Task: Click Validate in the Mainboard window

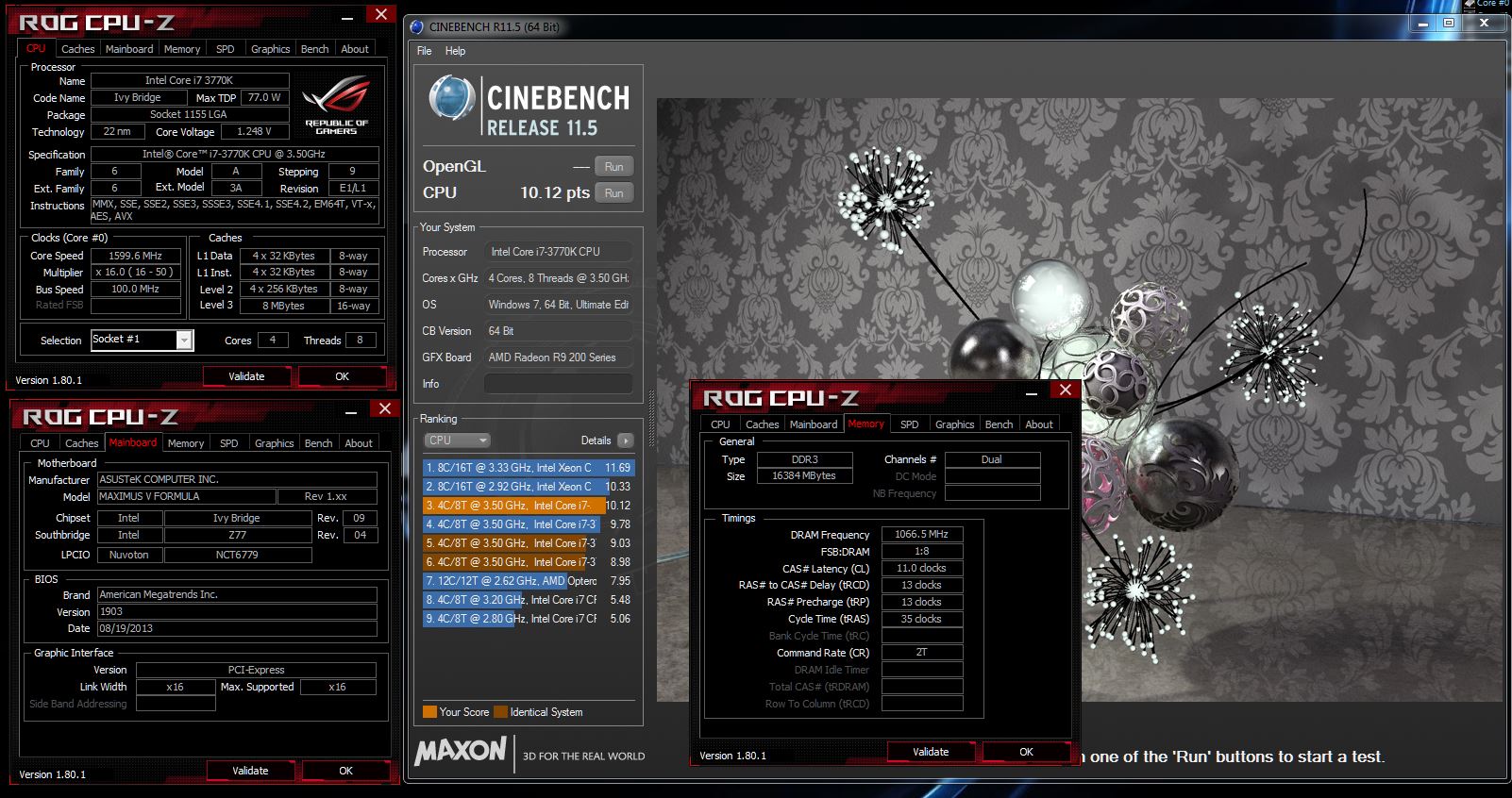Action: [250, 771]
